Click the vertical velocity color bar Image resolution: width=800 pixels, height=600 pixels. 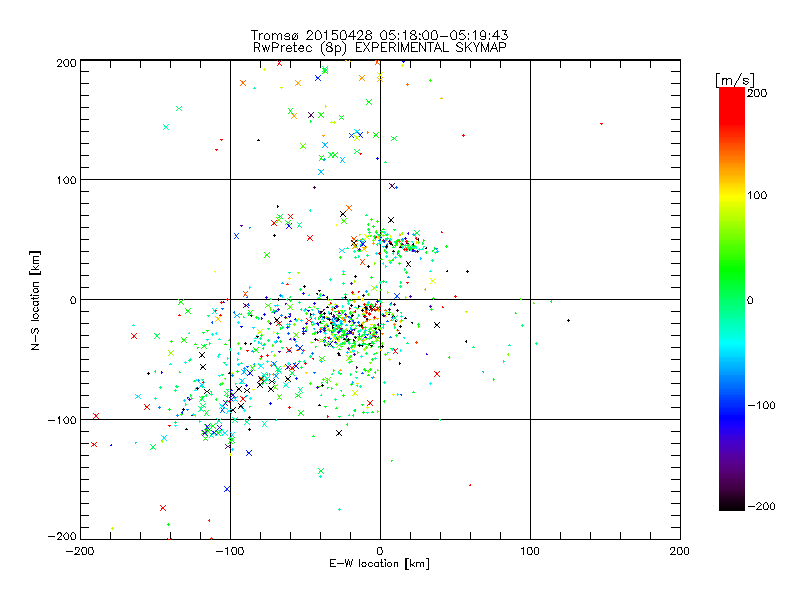pyautogui.click(x=732, y=299)
